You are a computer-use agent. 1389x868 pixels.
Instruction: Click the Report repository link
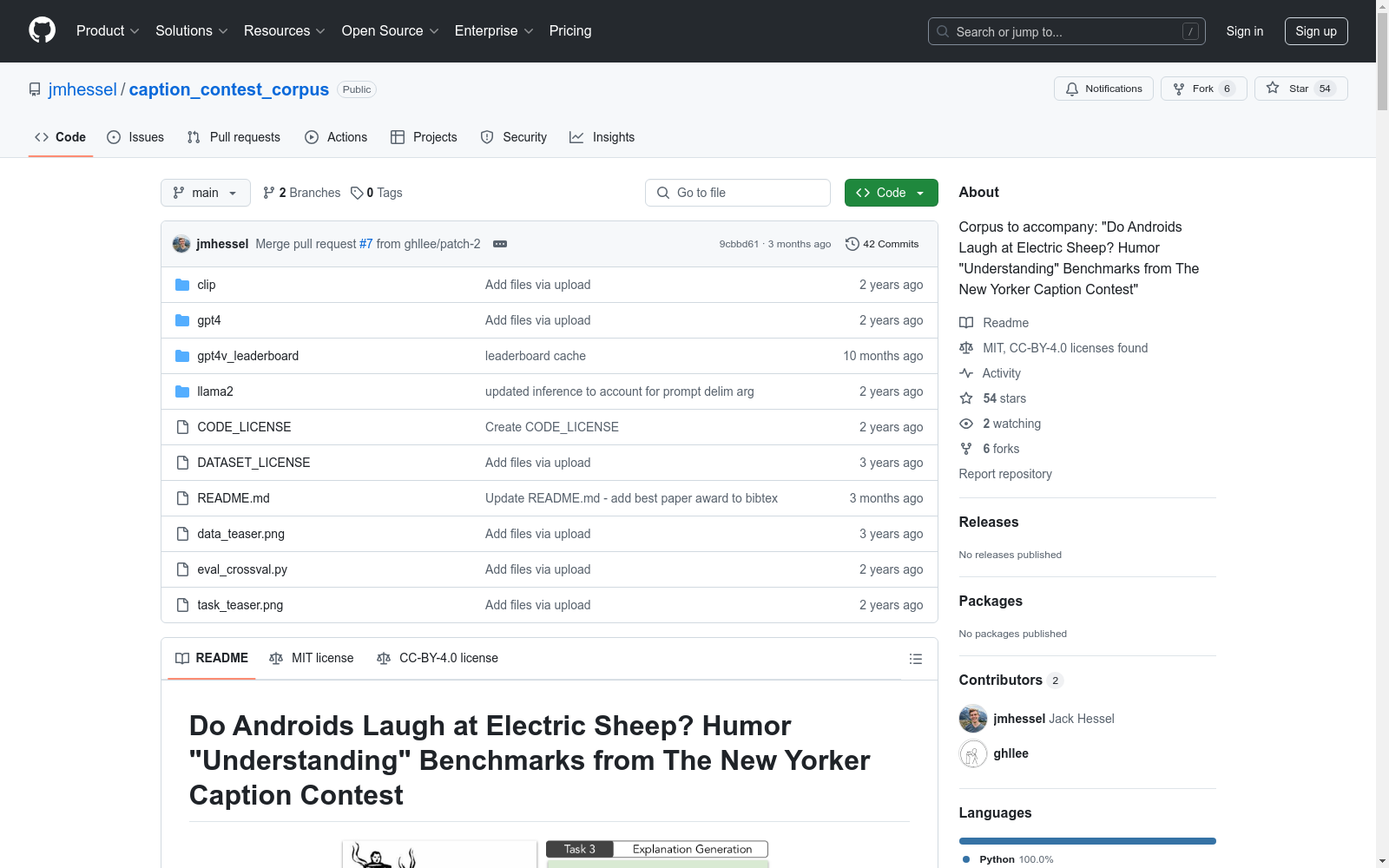(x=1005, y=474)
